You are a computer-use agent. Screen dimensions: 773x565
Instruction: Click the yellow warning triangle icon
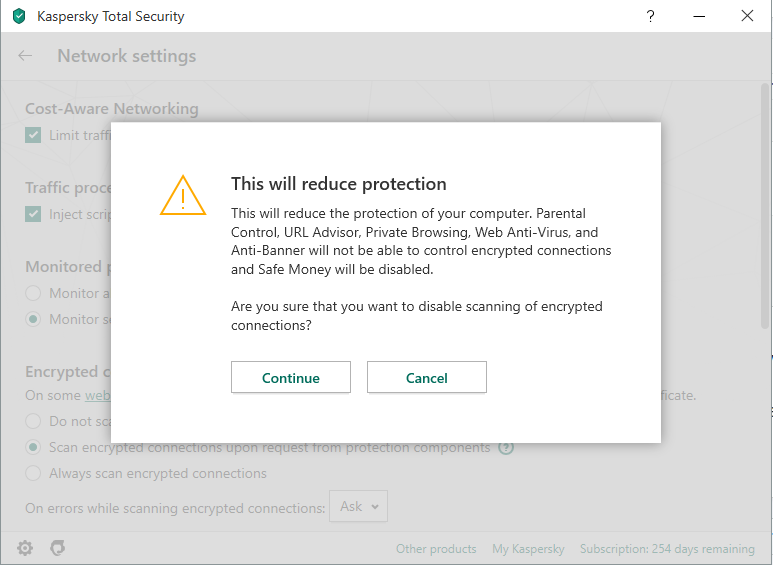182,196
